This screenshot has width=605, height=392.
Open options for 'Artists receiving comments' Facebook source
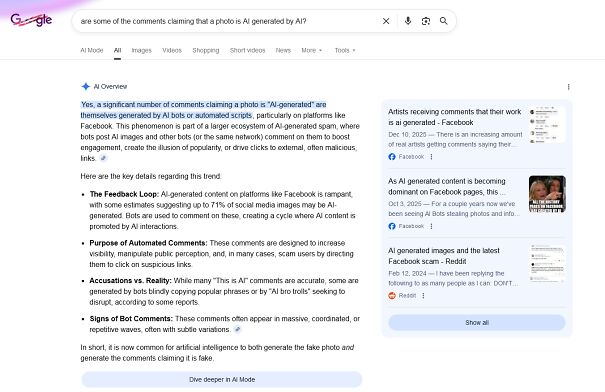coord(431,157)
